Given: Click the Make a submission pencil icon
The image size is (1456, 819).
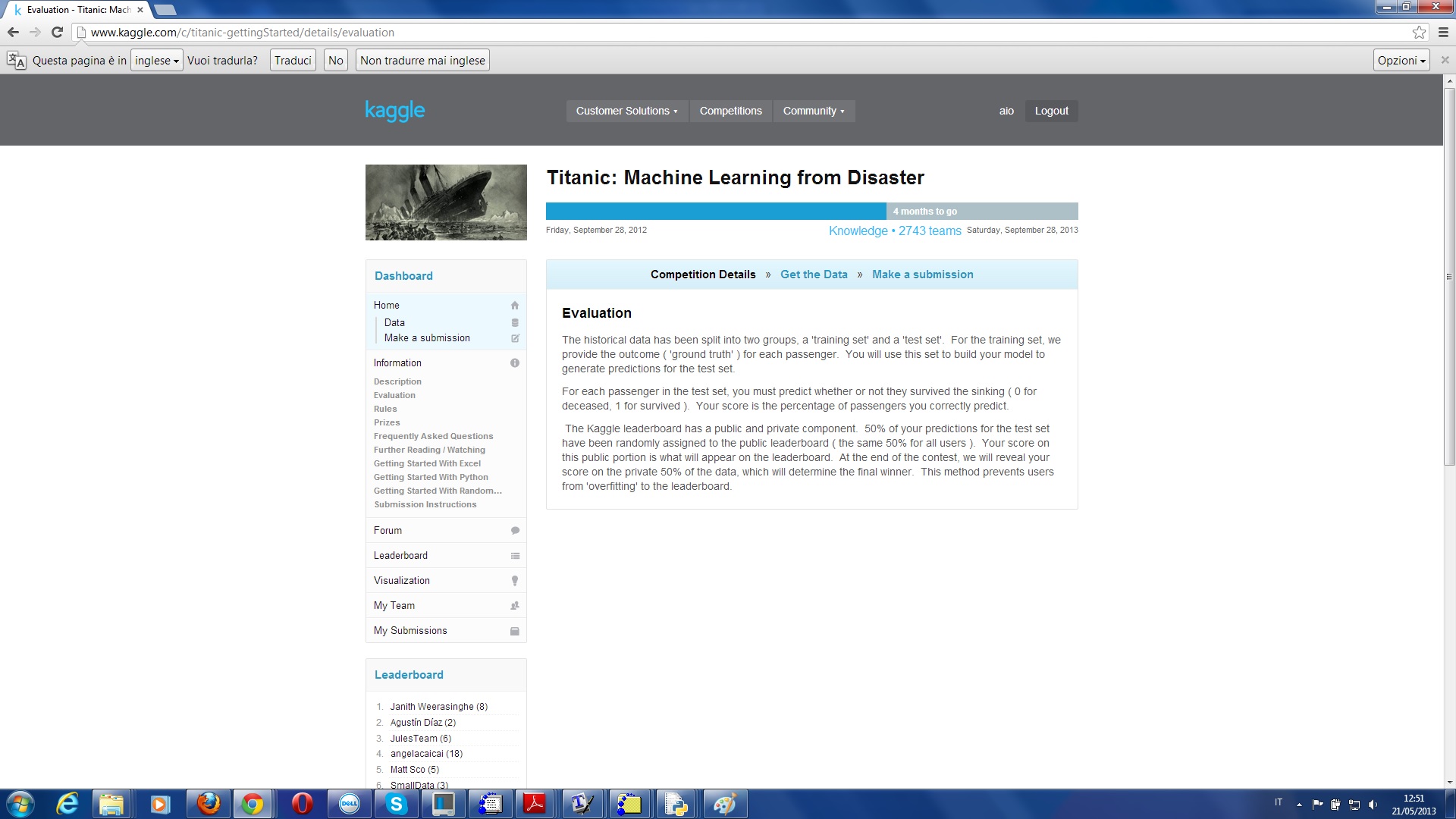Looking at the screenshot, I should pos(515,338).
